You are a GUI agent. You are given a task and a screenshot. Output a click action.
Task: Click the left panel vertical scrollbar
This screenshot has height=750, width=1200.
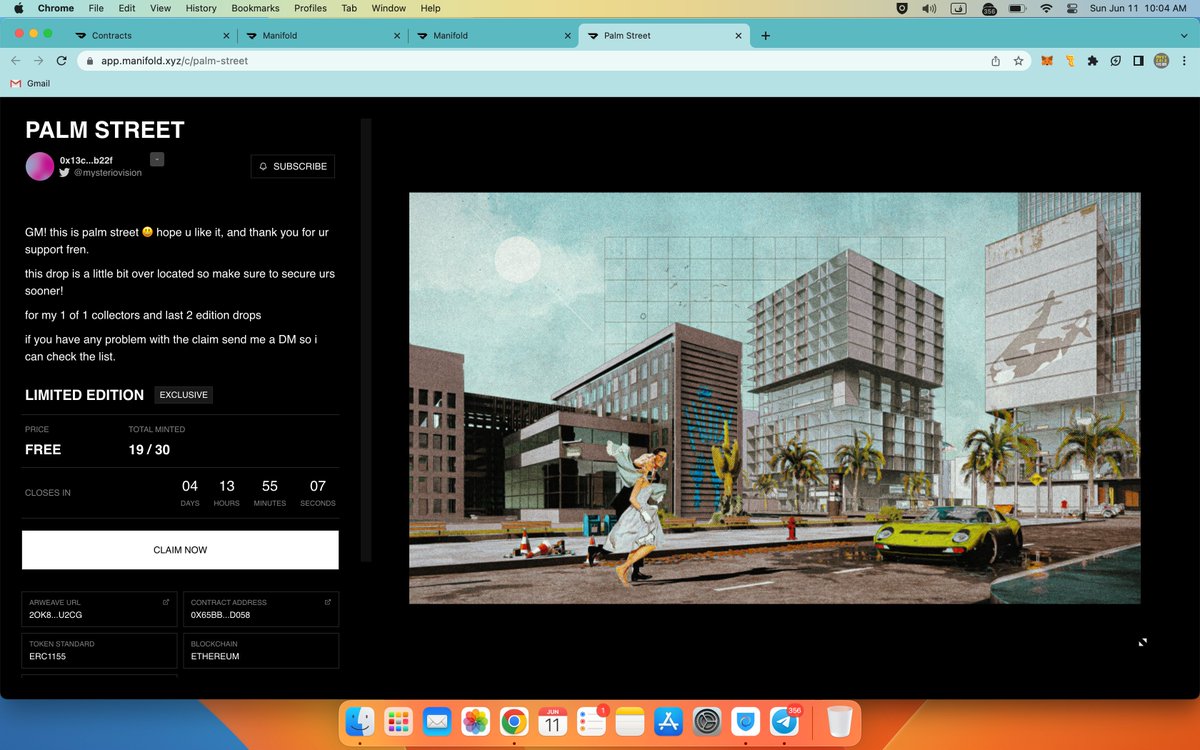tap(366, 340)
